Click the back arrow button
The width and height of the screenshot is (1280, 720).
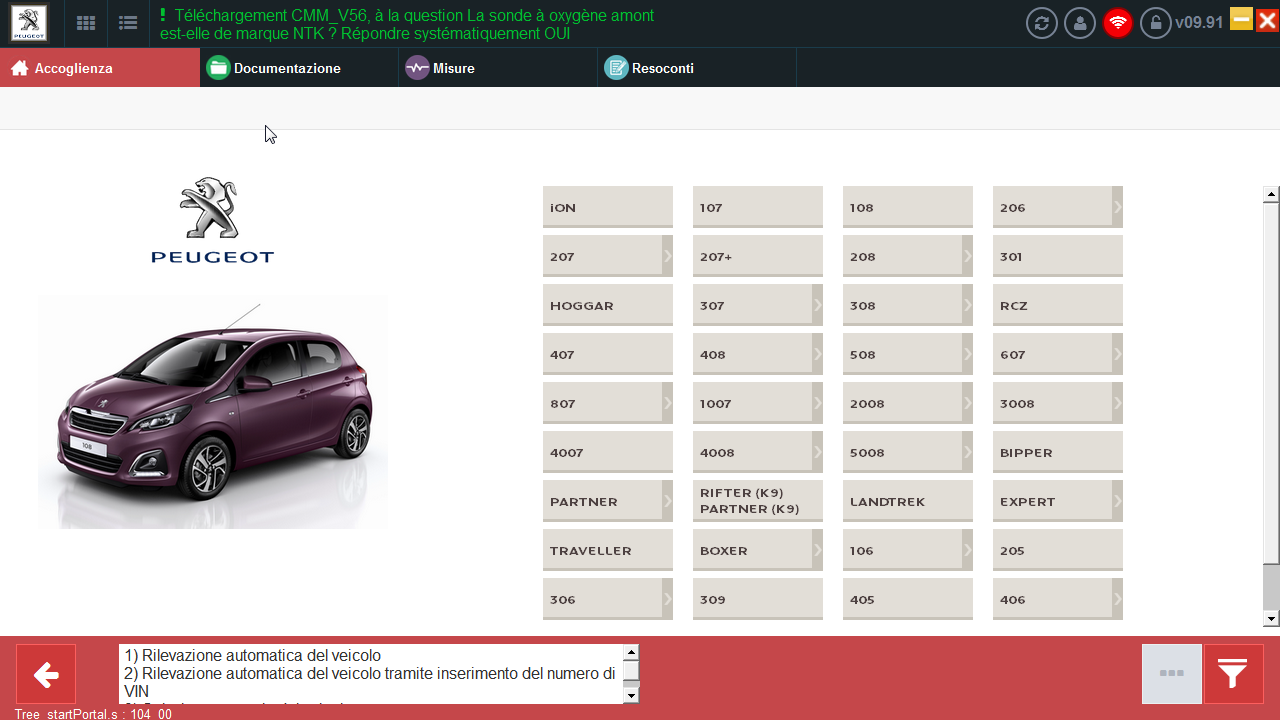(46, 674)
